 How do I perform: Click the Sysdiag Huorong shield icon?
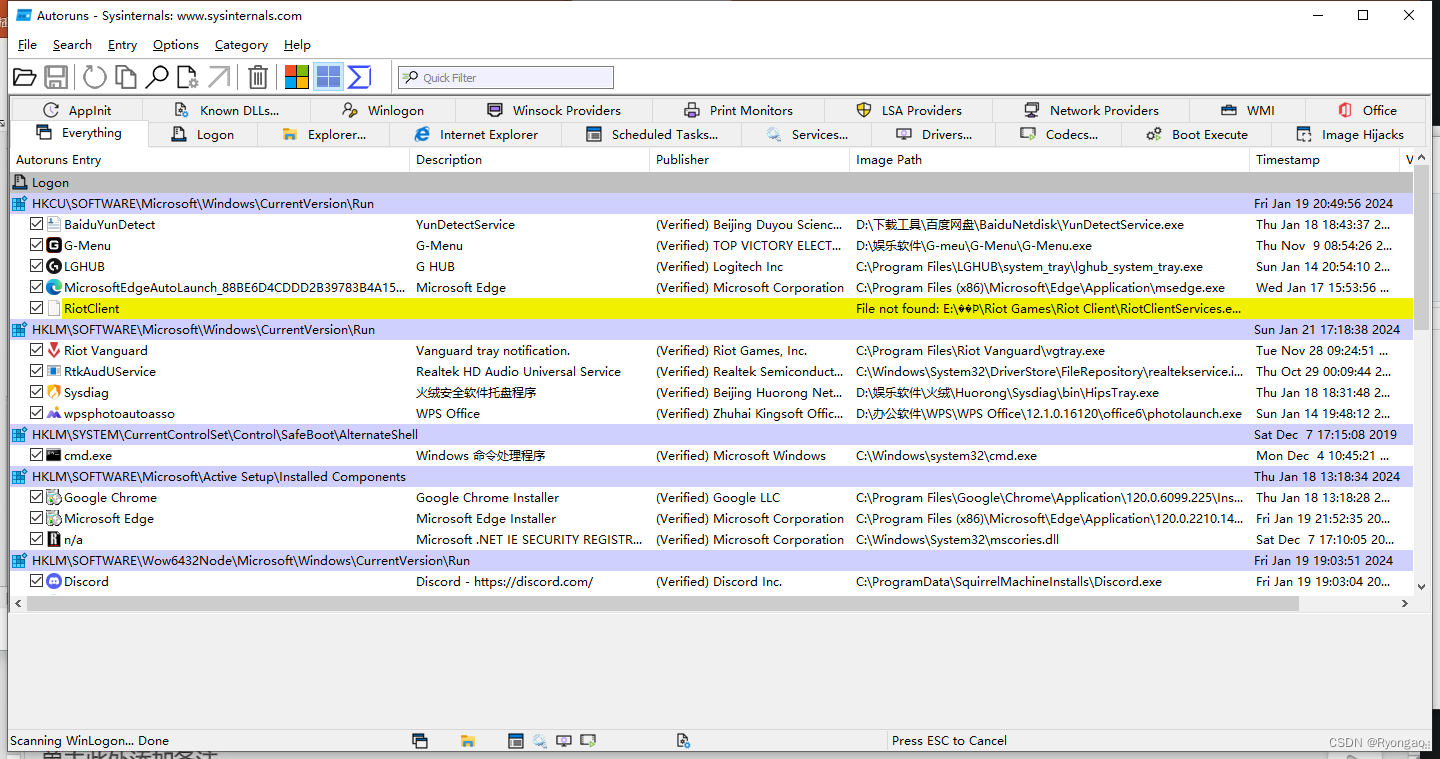pos(54,393)
